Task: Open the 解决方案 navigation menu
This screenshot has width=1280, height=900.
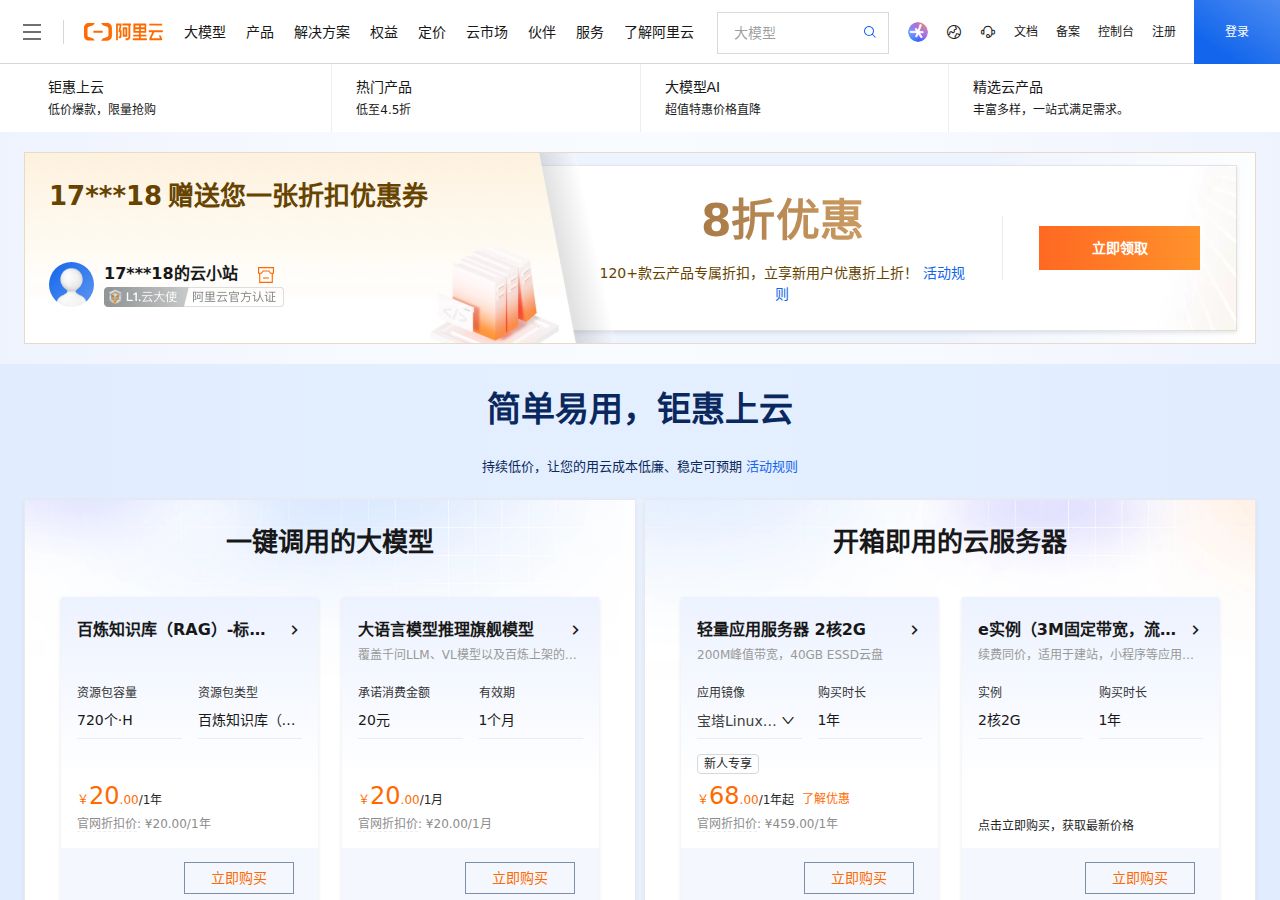Action: pyautogui.click(x=322, y=32)
